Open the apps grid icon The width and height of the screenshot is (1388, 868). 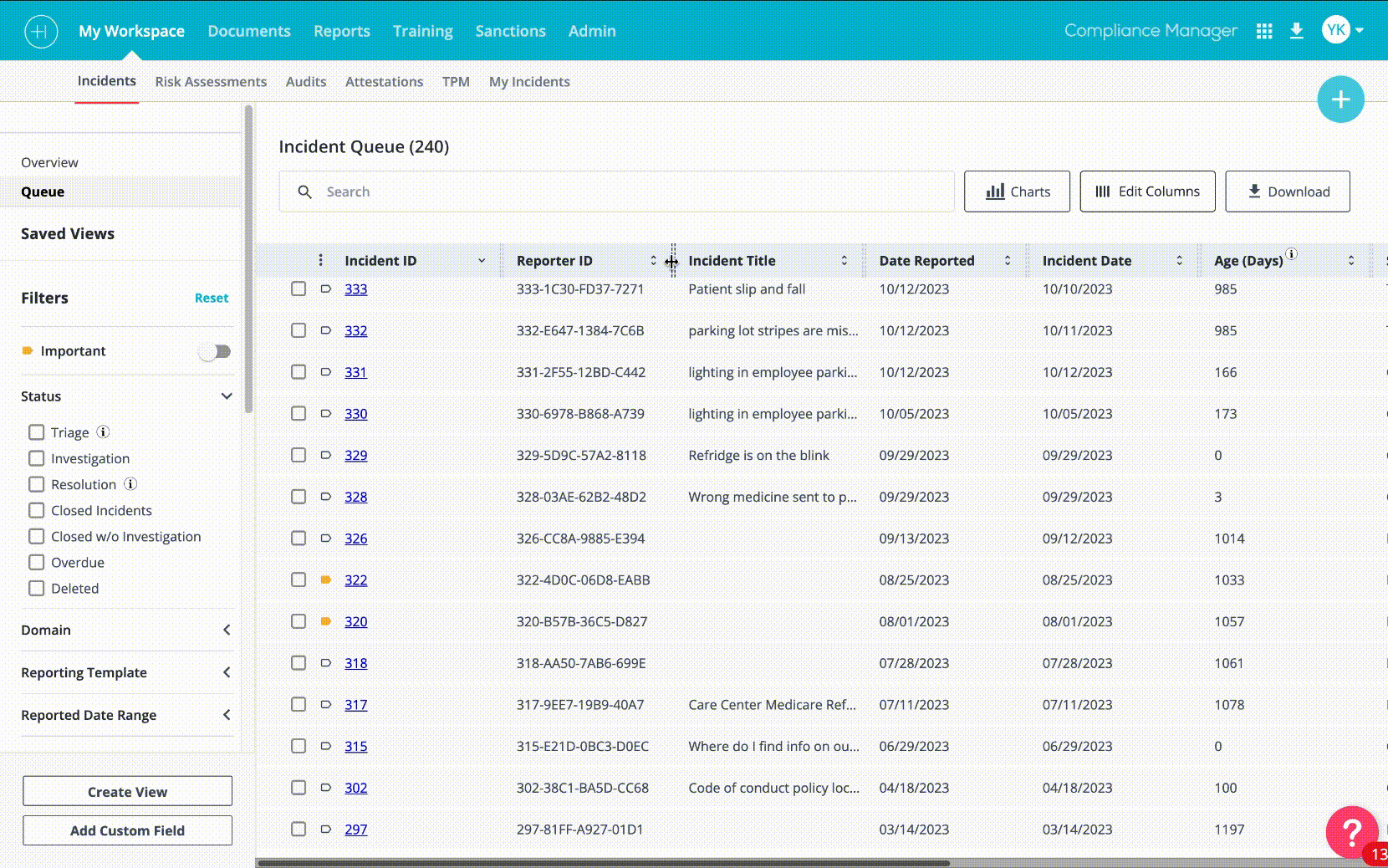point(1264,31)
